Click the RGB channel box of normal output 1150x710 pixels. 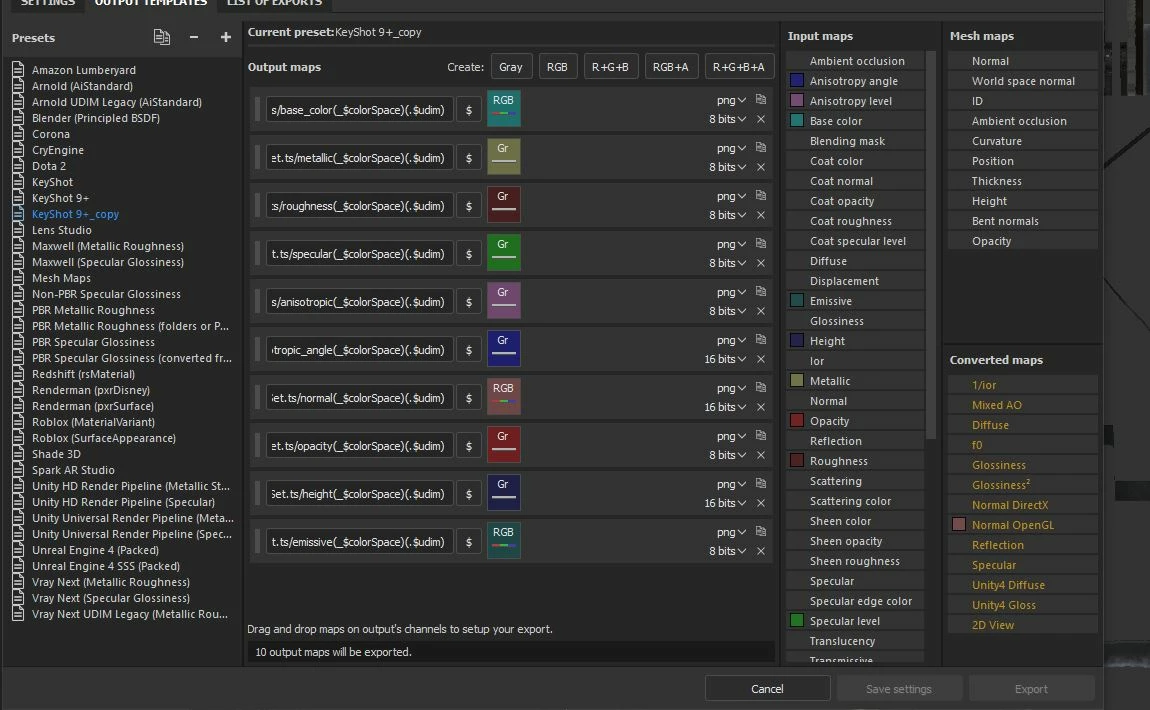503,396
